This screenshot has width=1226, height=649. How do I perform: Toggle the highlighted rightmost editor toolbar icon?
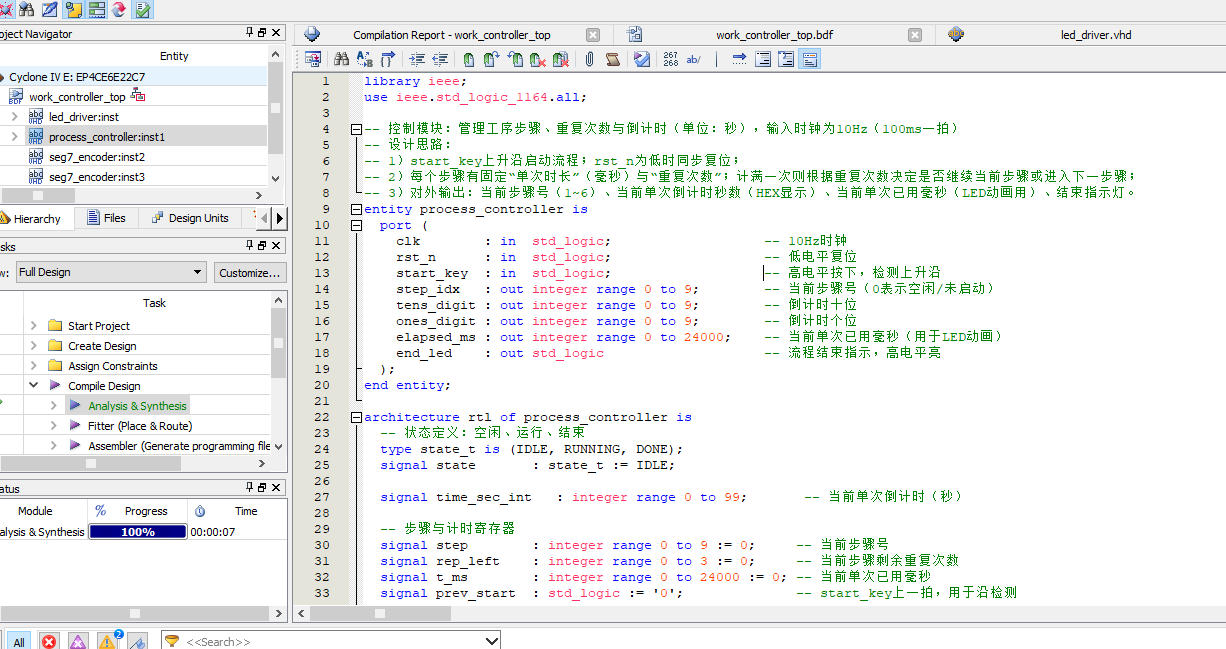[810, 59]
